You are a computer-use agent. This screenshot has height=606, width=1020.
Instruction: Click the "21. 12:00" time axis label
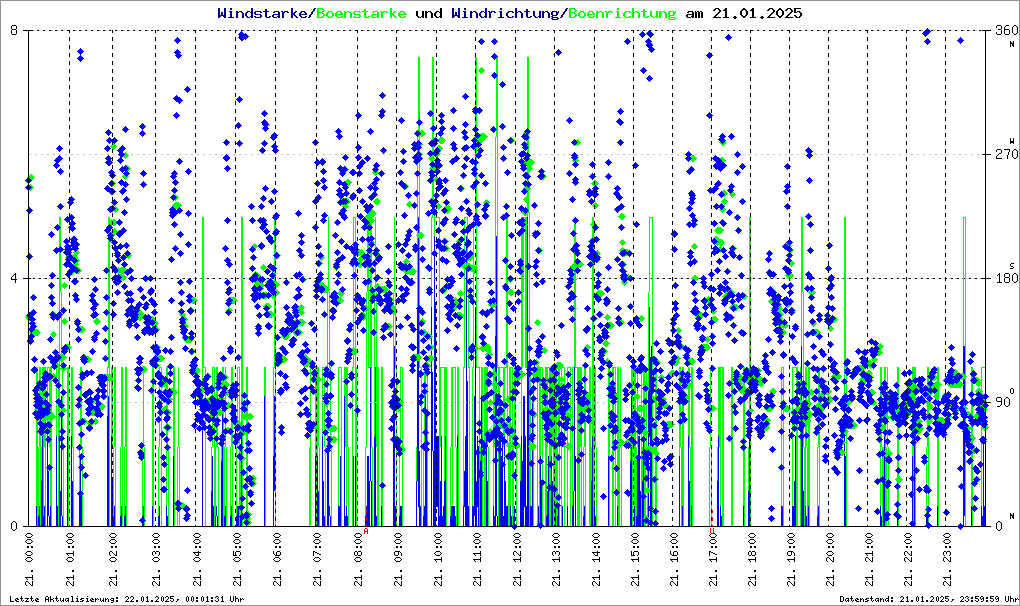click(517, 559)
